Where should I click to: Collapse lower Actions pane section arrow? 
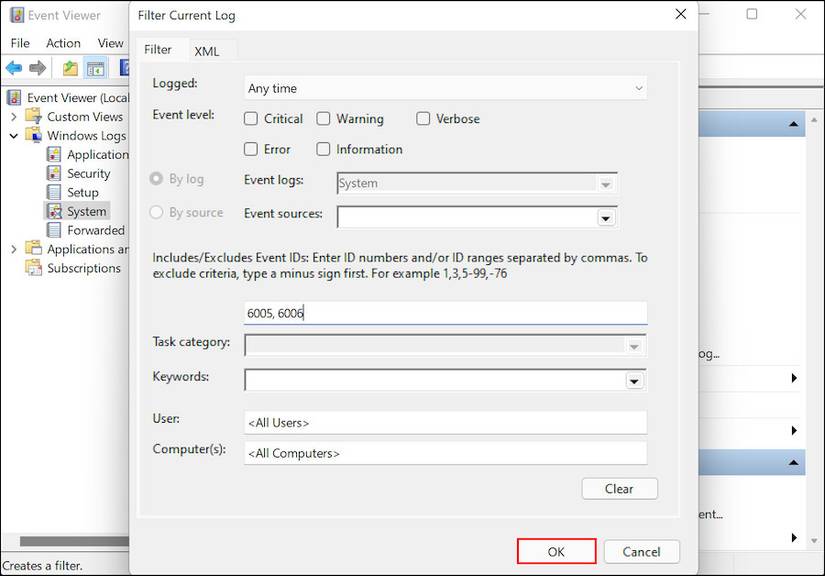coord(793,463)
